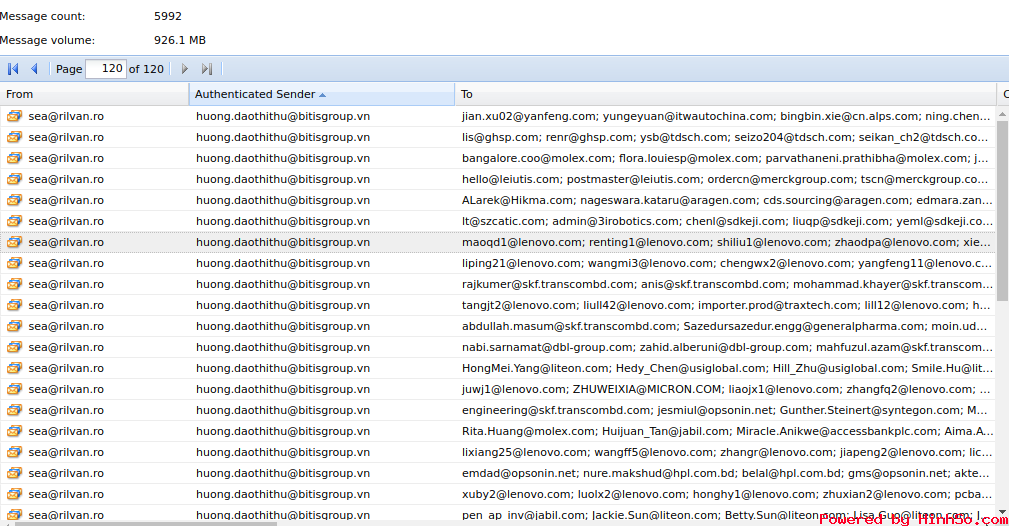This screenshot has height=526, width=1009.
Task: Select recipients starting hello@leiutis.com
Action: [726, 179]
